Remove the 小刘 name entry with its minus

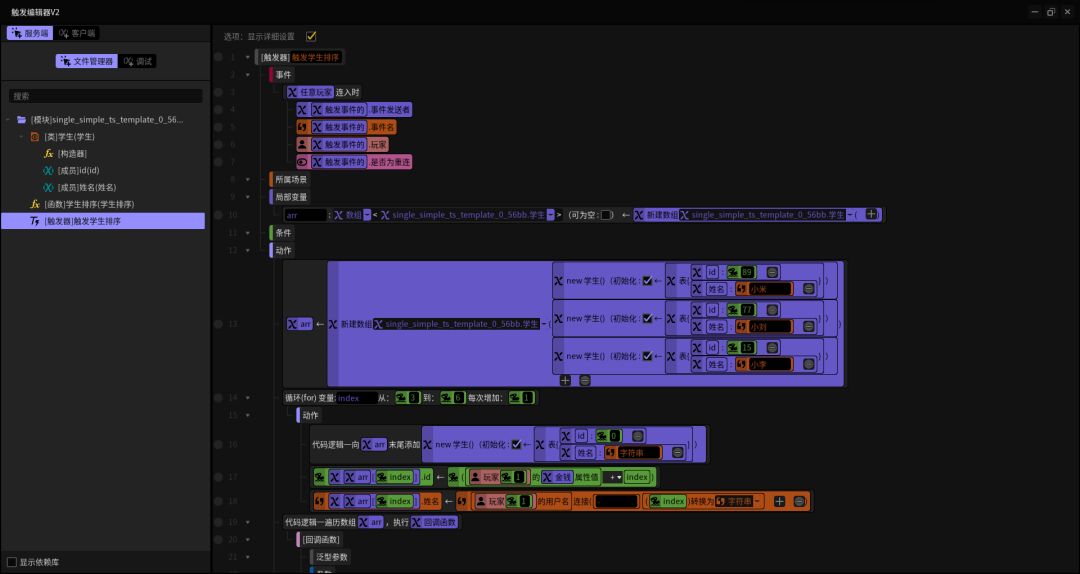click(x=809, y=327)
